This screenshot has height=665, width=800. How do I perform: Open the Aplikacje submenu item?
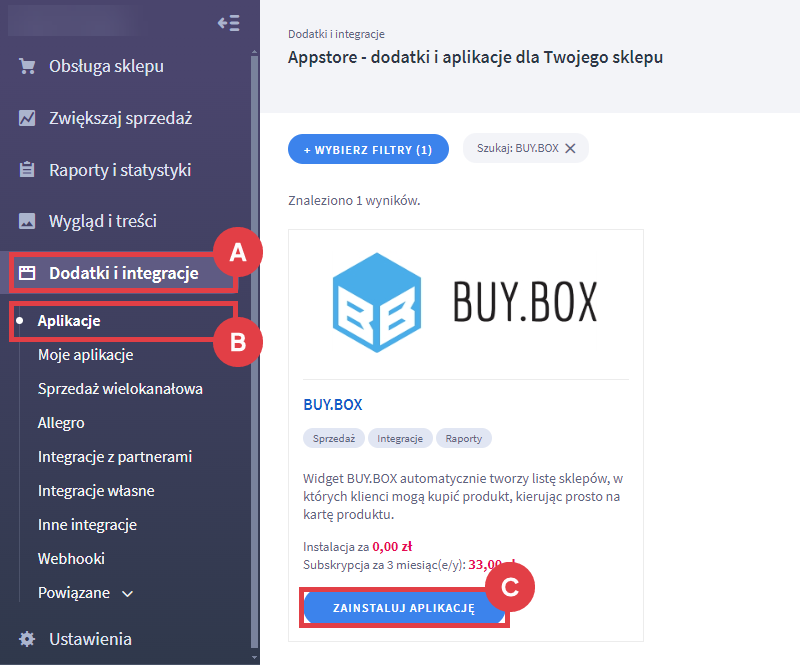coord(69,321)
